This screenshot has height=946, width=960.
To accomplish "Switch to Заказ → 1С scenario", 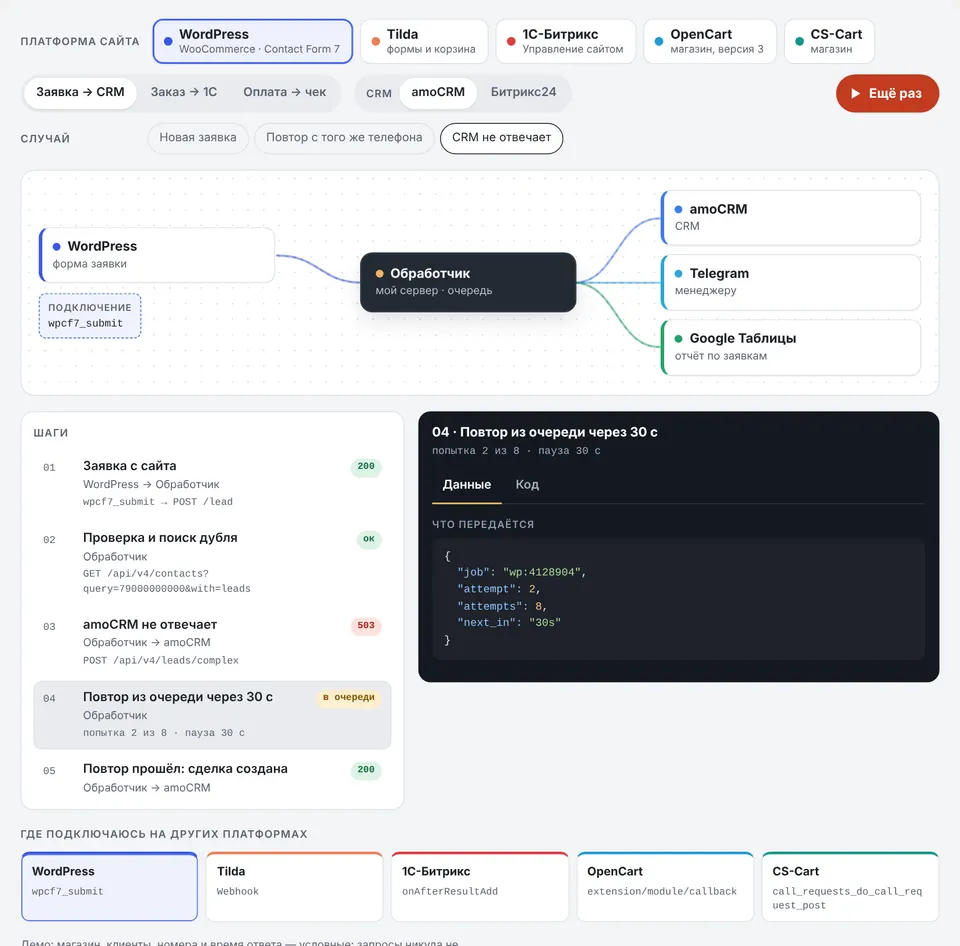I will tap(184, 92).
